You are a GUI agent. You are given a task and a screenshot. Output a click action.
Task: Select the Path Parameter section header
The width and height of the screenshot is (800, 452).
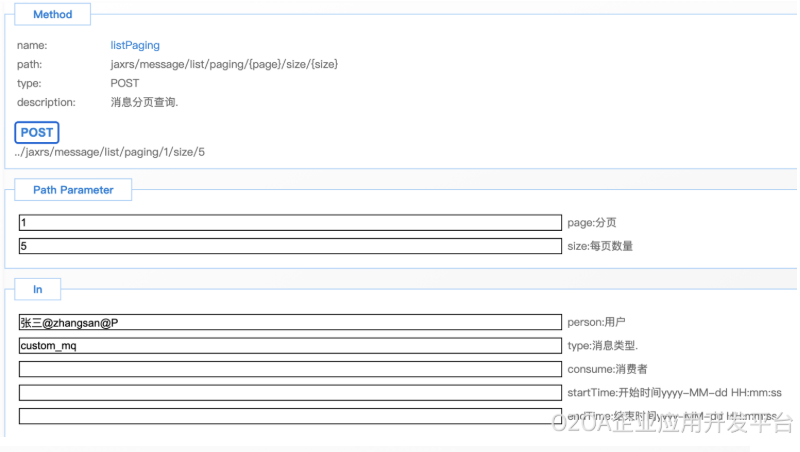tap(73, 189)
